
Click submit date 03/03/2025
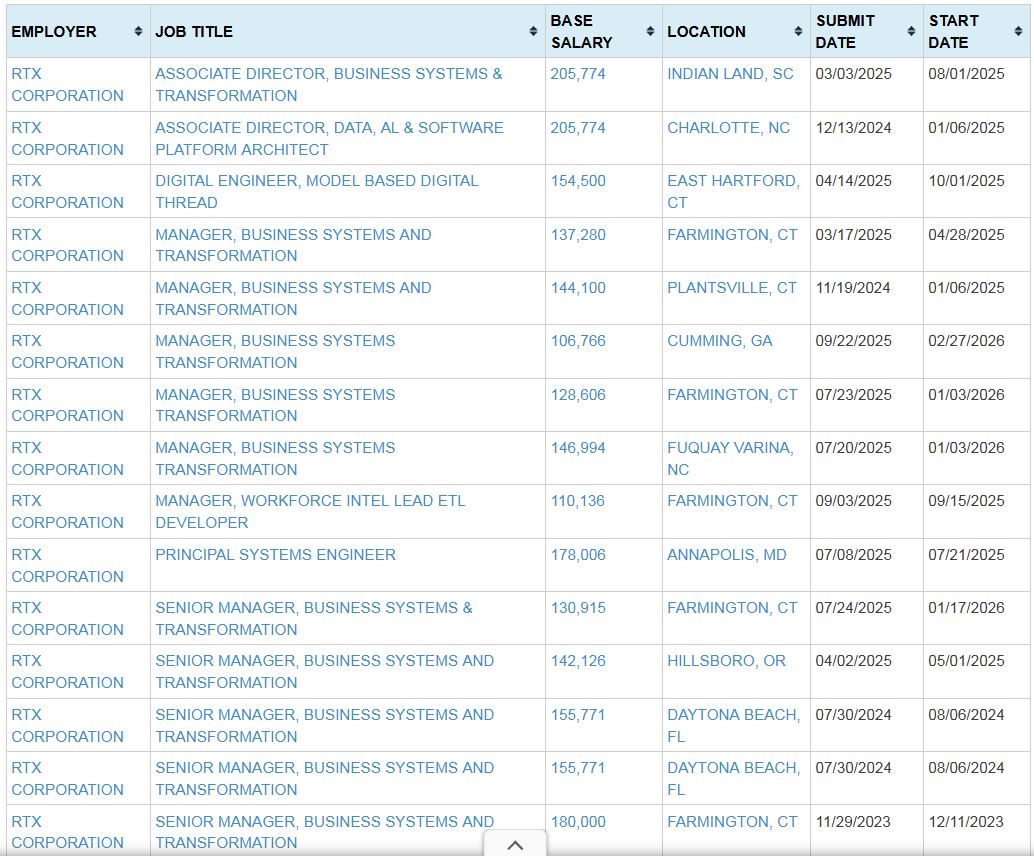click(x=853, y=74)
